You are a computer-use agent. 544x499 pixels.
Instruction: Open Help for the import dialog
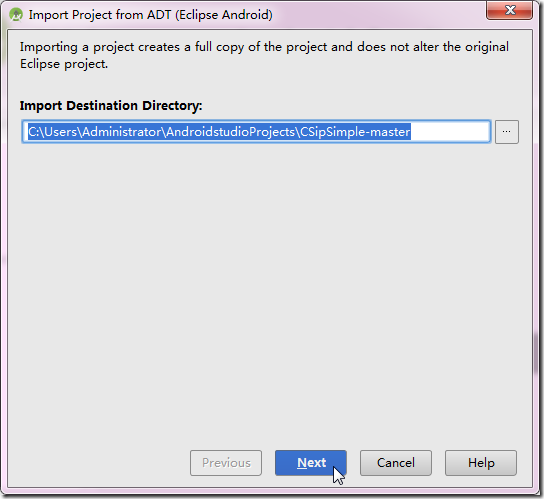[481, 463]
